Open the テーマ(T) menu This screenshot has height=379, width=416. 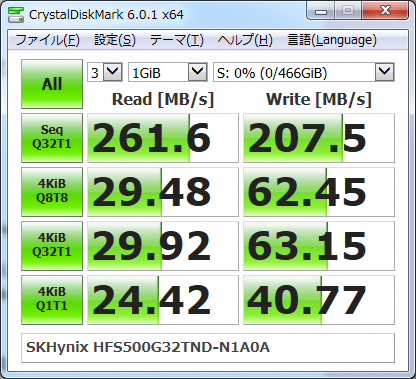(x=176, y=40)
